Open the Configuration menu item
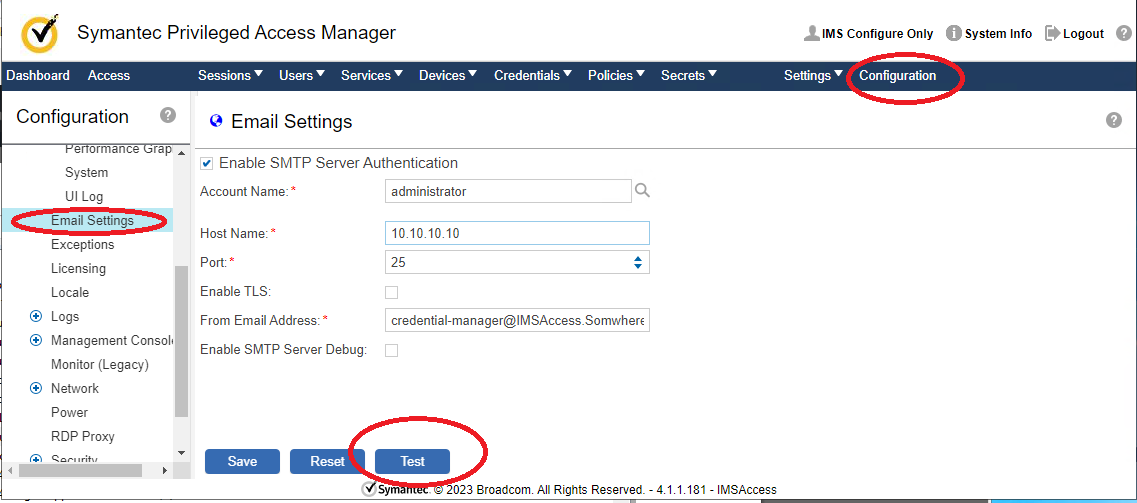 [898, 75]
